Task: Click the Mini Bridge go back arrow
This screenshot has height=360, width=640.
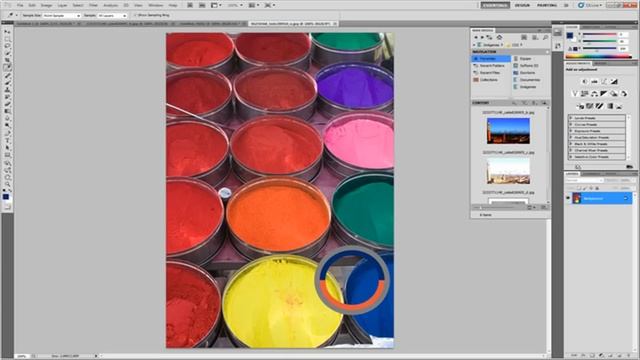Action: (476, 37)
